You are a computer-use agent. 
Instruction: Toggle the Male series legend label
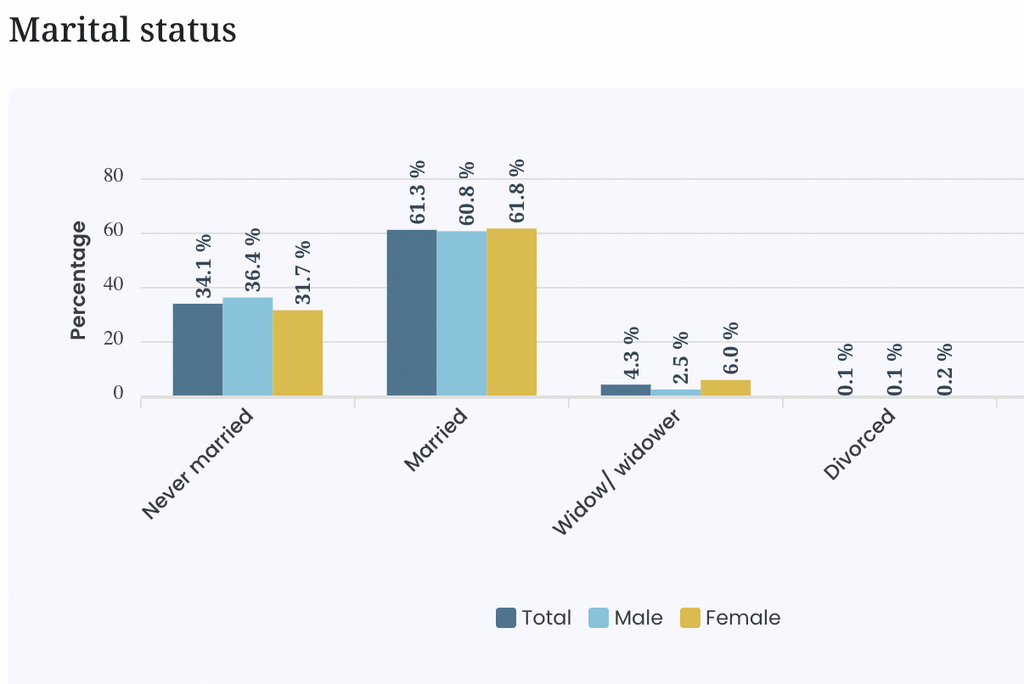[x=638, y=617]
